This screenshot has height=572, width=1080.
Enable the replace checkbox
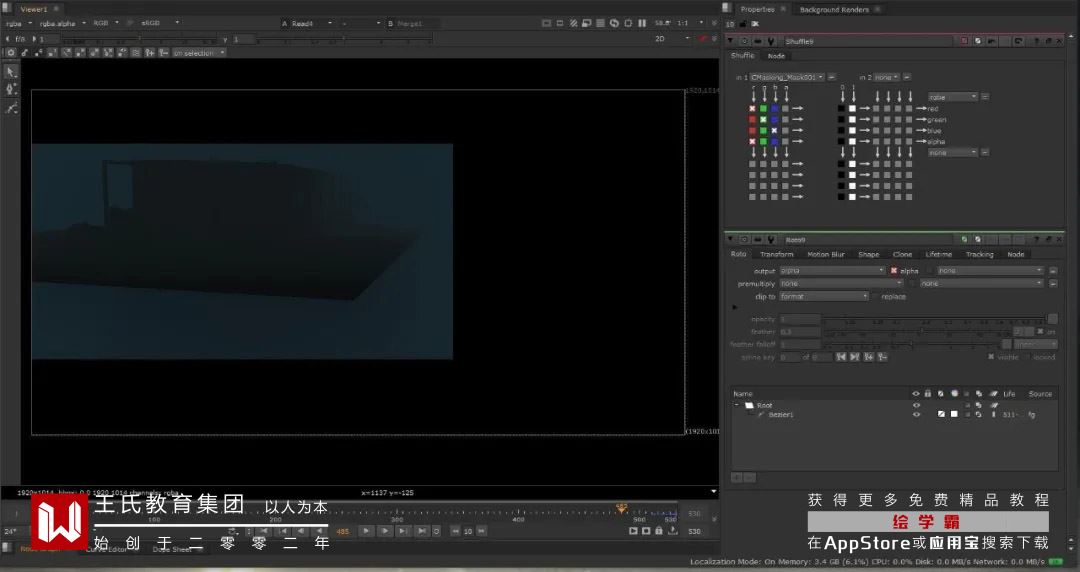875,296
